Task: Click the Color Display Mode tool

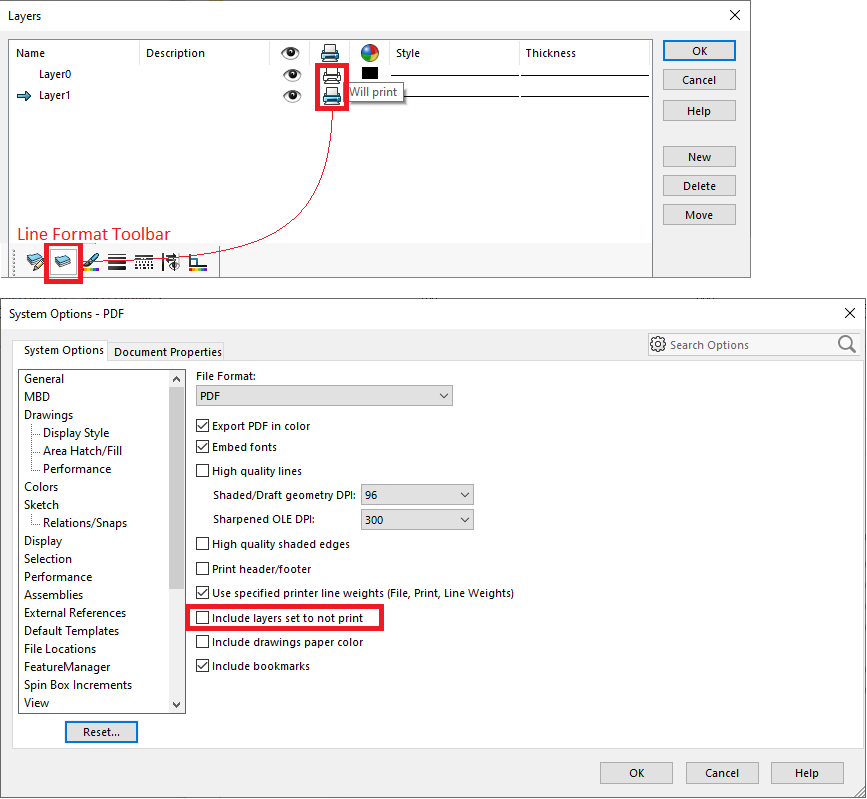Action: tap(198, 262)
